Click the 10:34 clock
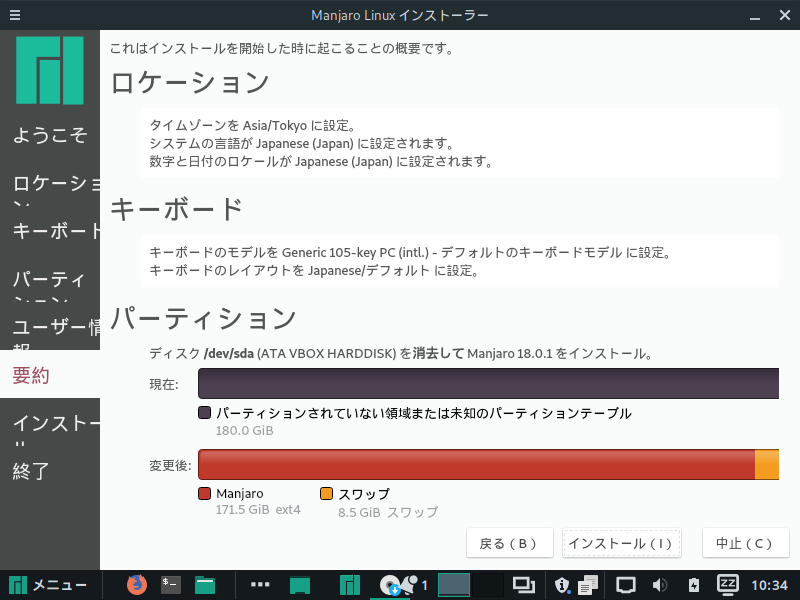The width and height of the screenshot is (800, 600). [x=769, y=585]
